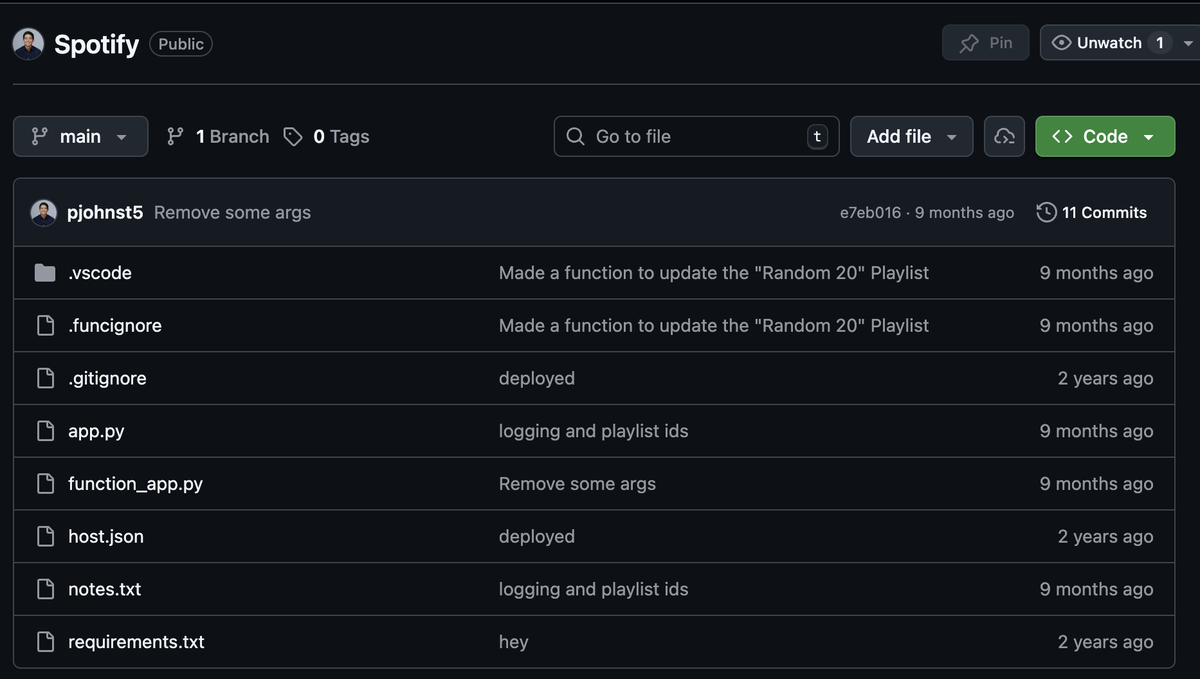Open the main branch dropdown
The width and height of the screenshot is (1200, 679).
80,137
